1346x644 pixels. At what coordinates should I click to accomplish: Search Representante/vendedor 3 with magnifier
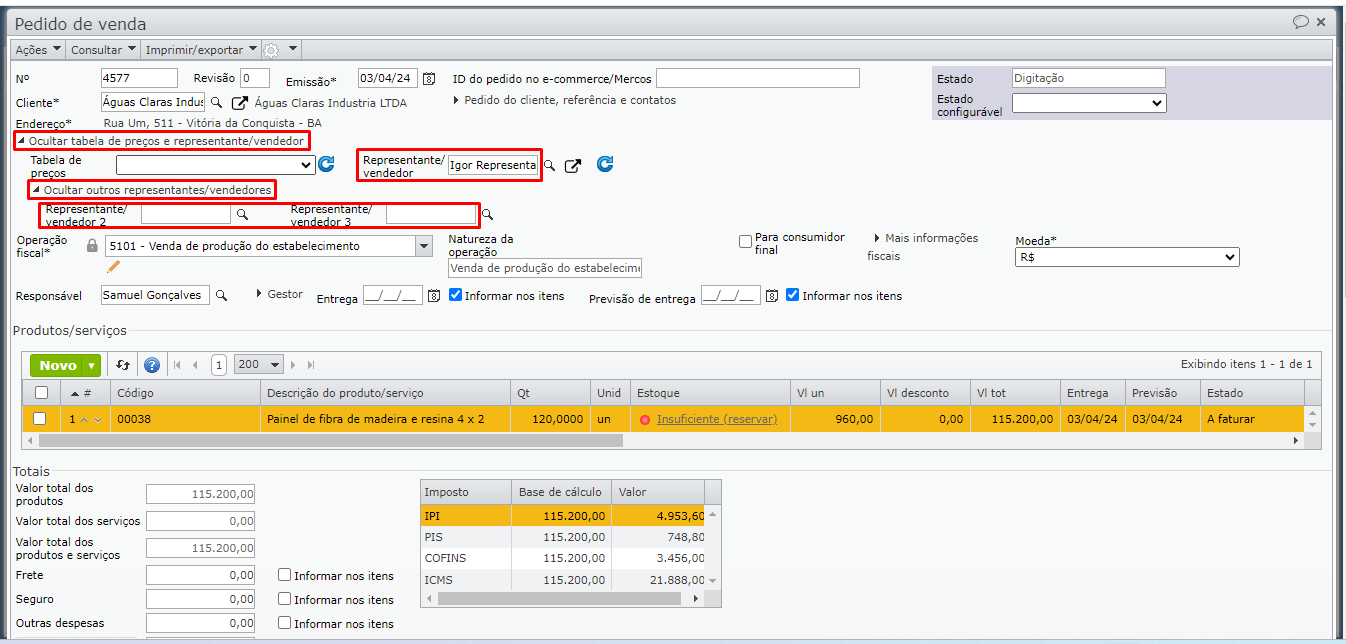pos(488,214)
